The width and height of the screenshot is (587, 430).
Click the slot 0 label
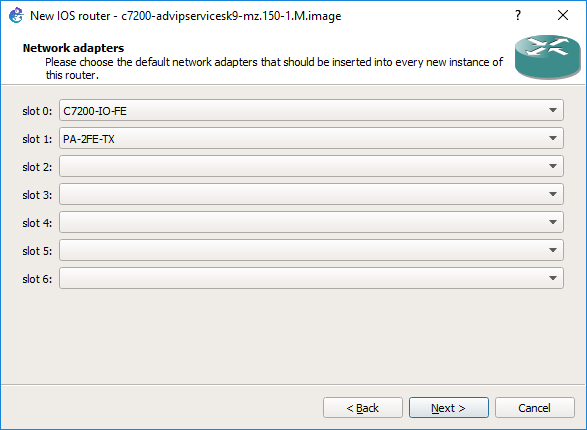coord(37,111)
